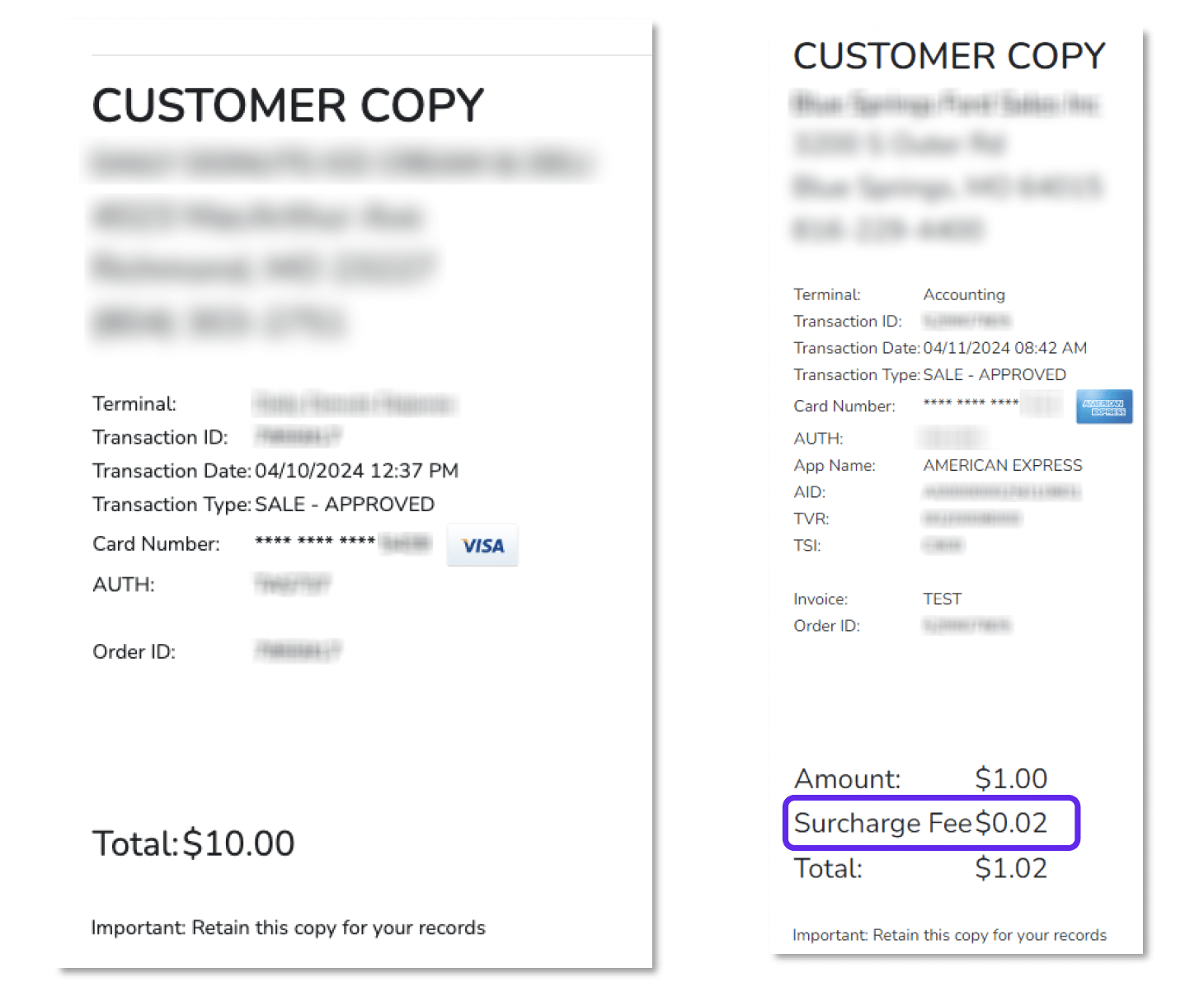Select the highlighted Surcharge Fee $0.02 line
This screenshot has width=1204, height=996.
[x=931, y=823]
